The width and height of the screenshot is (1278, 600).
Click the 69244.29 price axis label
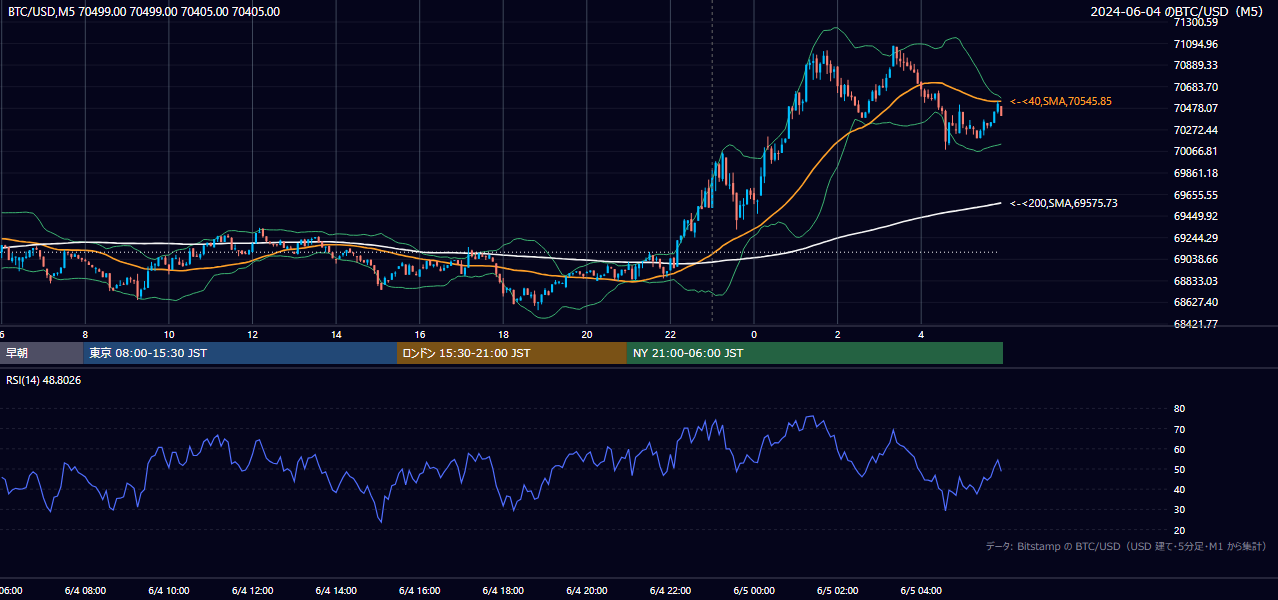tap(1195, 238)
